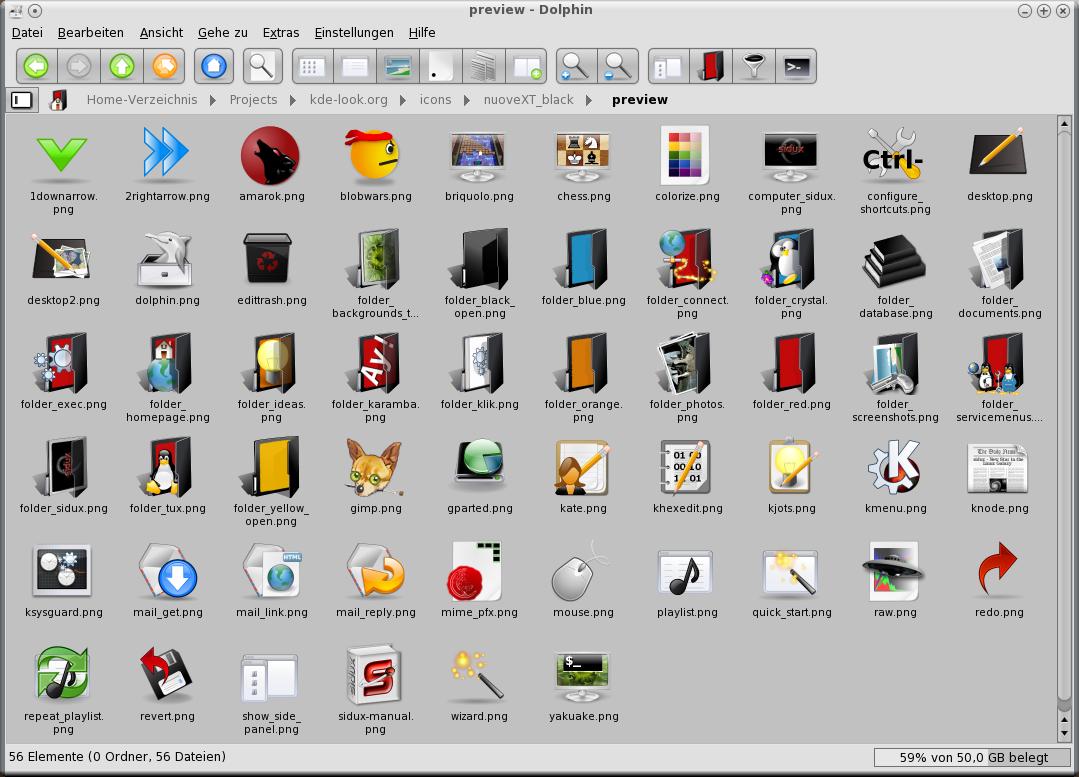1079x777 pixels.
Task: Click the orange reload toolbar button
Action: tap(164, 66)
